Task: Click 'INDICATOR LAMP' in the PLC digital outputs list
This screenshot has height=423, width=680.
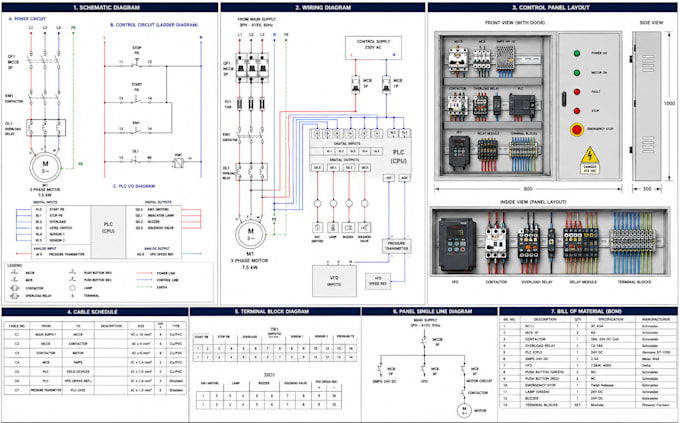Action: point(161,216)
